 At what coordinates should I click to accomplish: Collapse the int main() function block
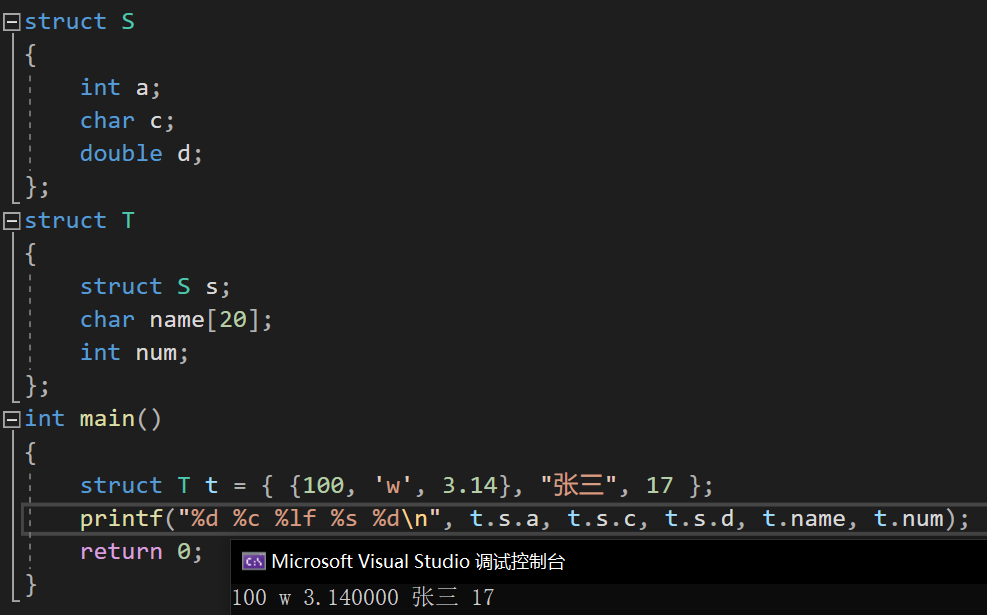[x=11, y=419]
